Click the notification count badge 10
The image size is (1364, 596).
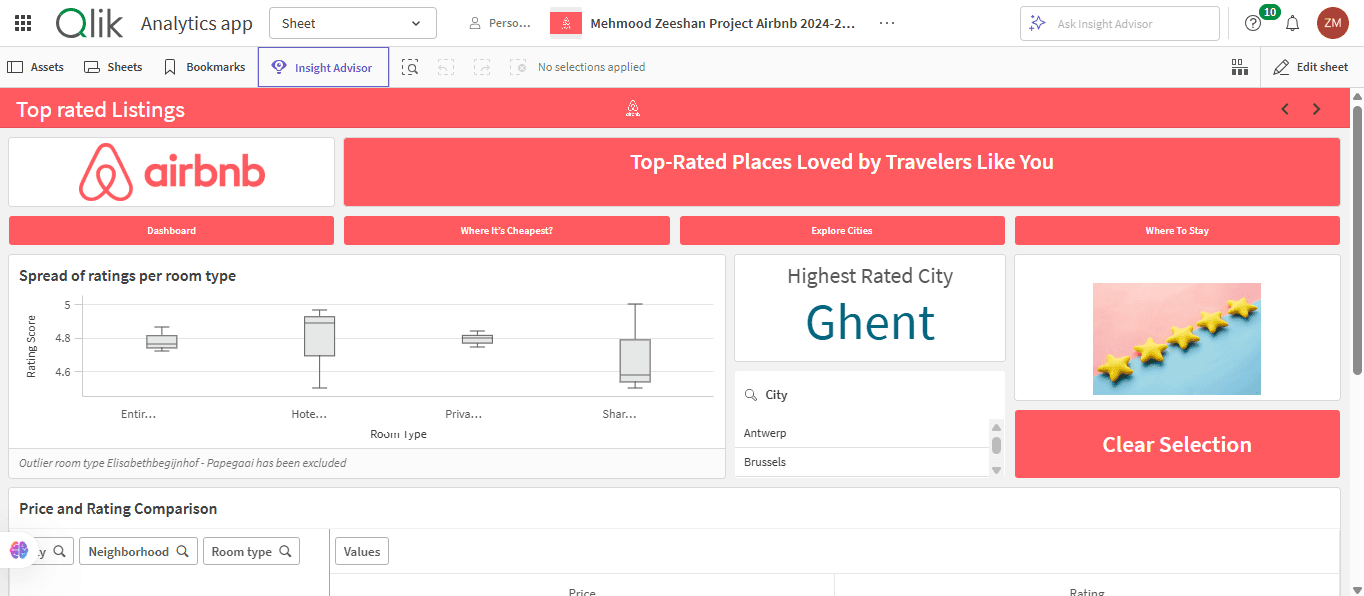1269,12
